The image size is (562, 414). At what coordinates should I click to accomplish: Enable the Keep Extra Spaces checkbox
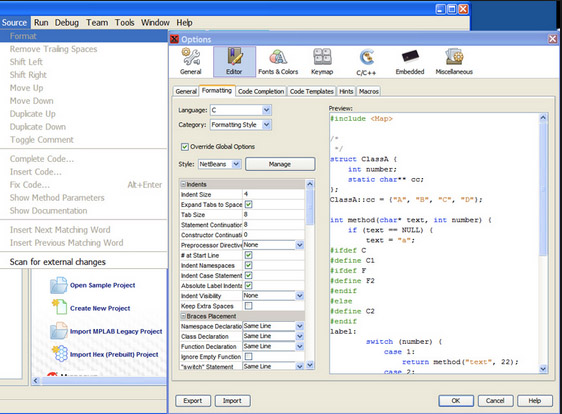(248, 306)
